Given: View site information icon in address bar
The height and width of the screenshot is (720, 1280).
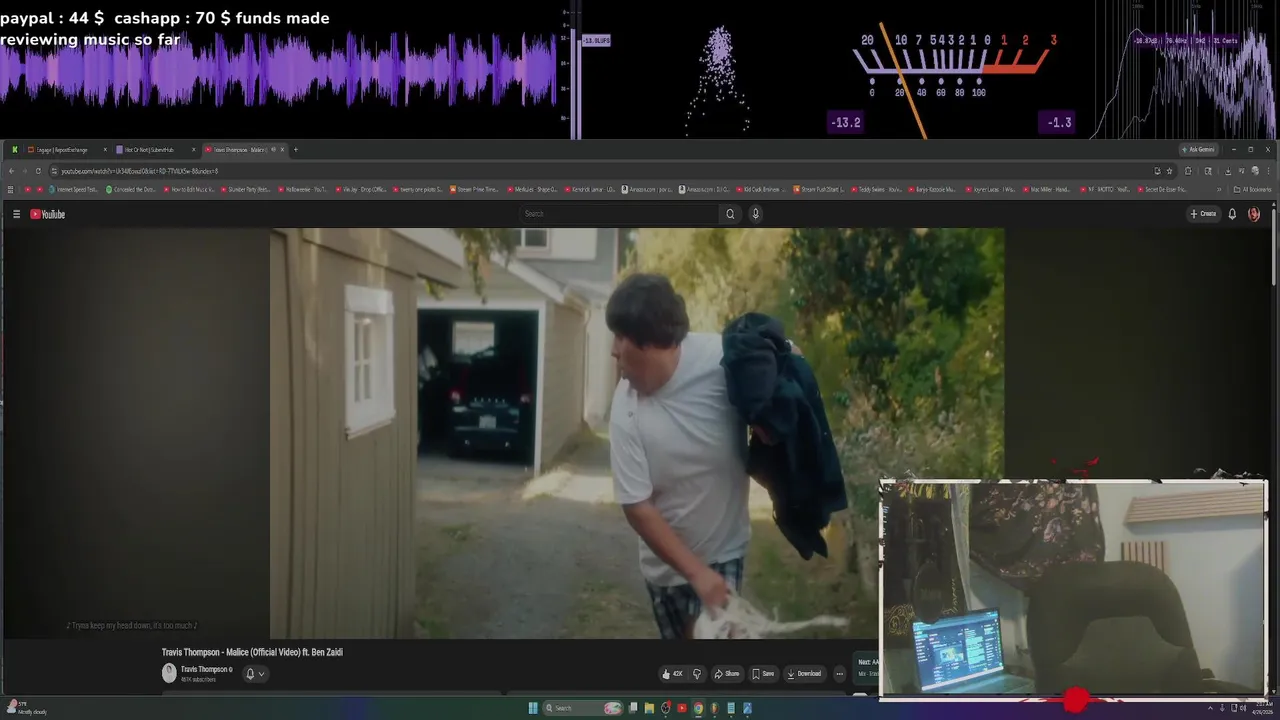Looking at the screenshot, I should pos(53,171).
